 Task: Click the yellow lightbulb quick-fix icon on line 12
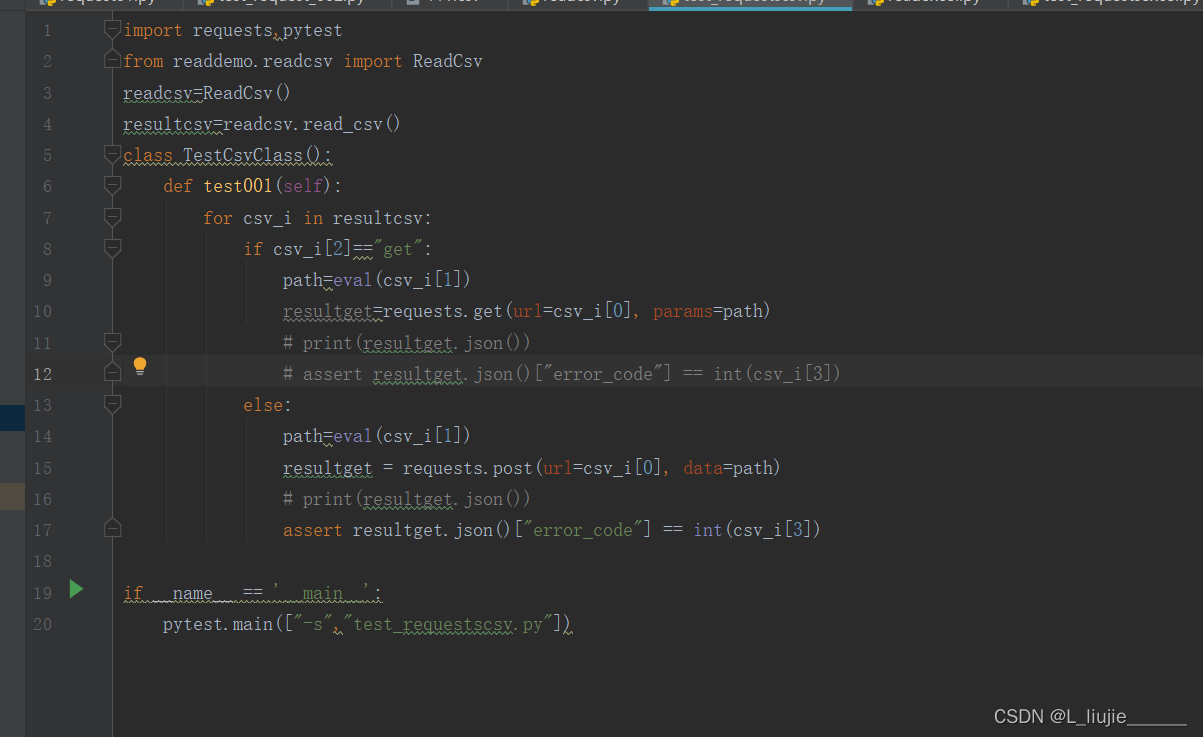tap(140, 367)
